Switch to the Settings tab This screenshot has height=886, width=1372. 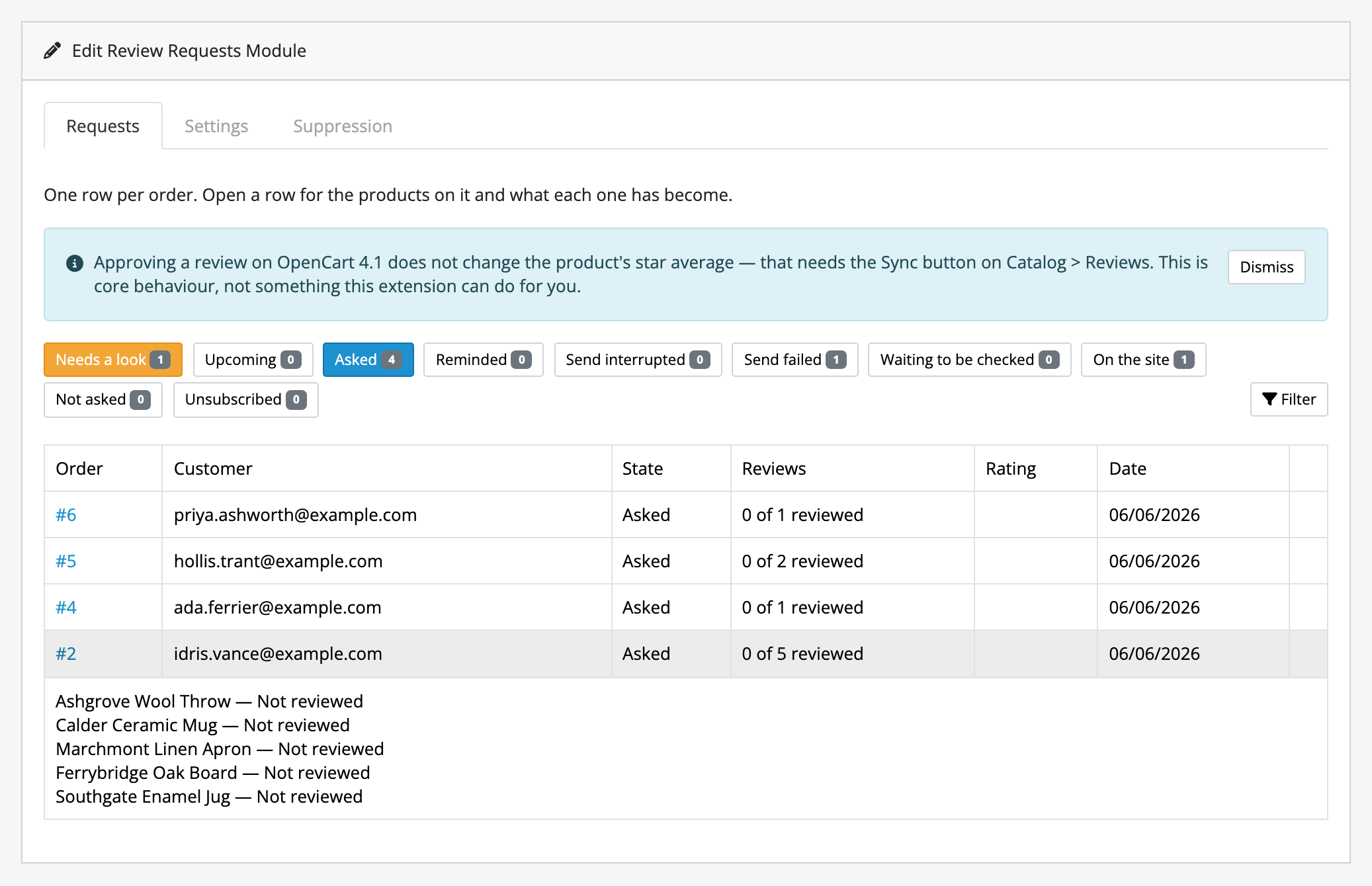click(x=216, y=126)
